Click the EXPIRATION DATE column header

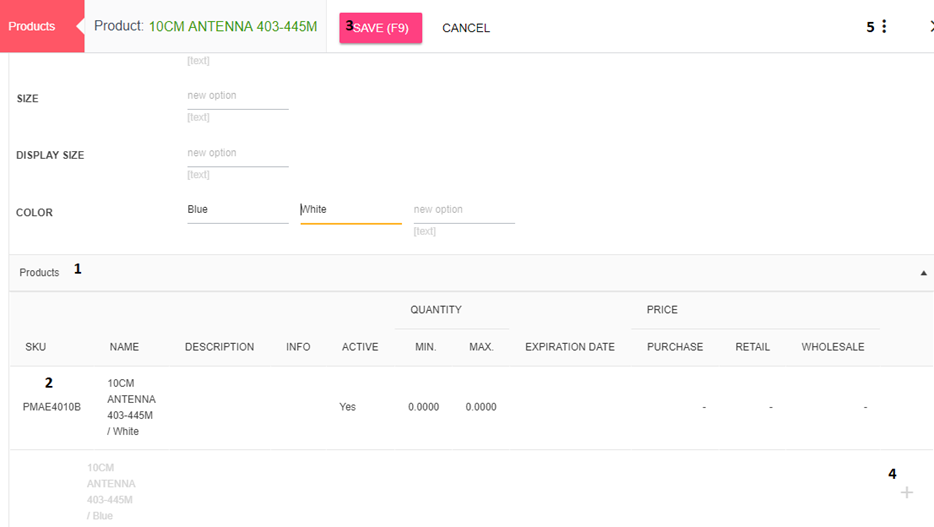click(570, 347)
